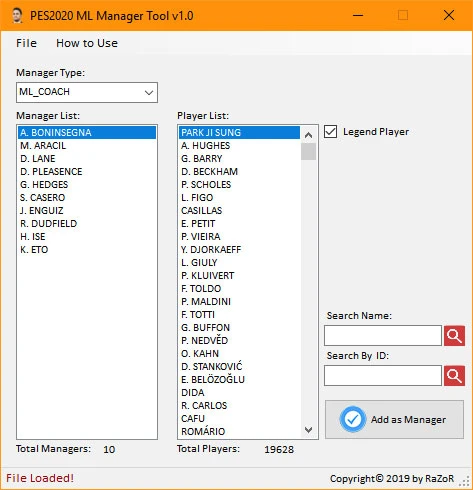Viewport: 473px width, 490px height.
Task: Select CASILLAS in Player List
Action: tap(240, 210)
